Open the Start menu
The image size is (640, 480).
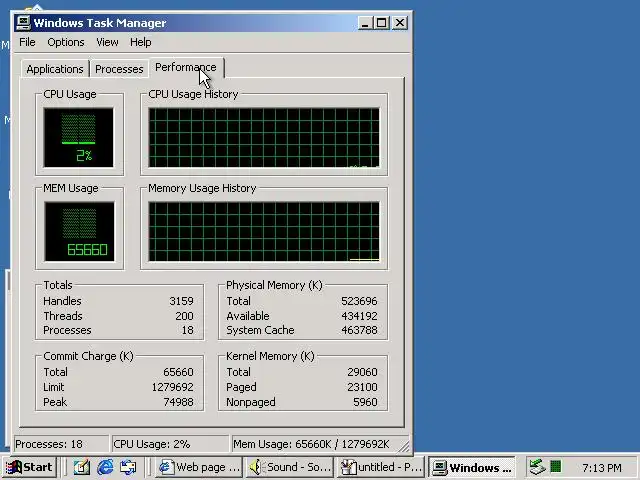pyautogui.click(x=29, y=467)
